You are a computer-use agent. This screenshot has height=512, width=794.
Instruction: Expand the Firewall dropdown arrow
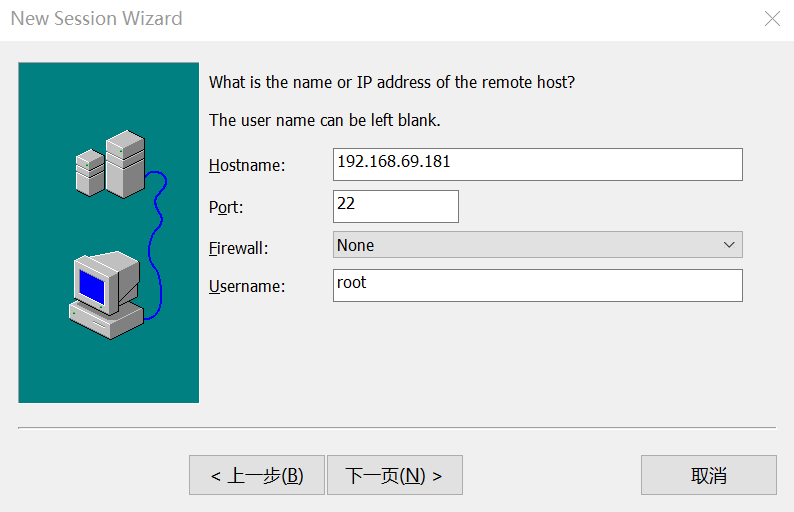728,245
